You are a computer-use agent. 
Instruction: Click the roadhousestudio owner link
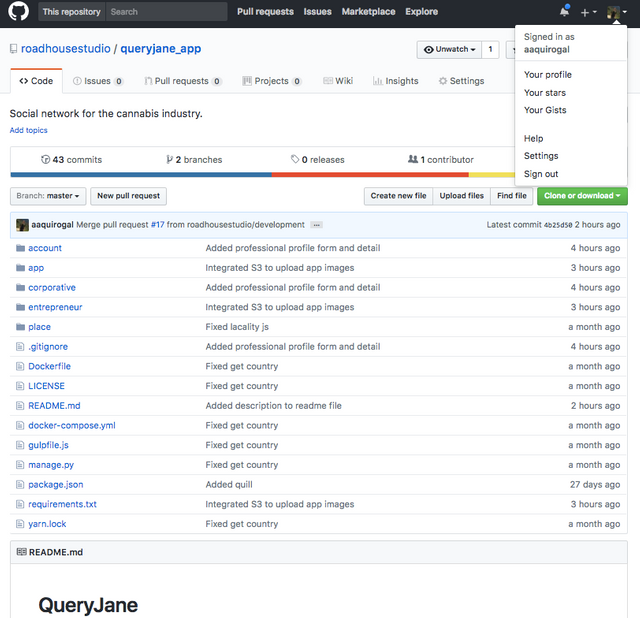pos(66,49)
